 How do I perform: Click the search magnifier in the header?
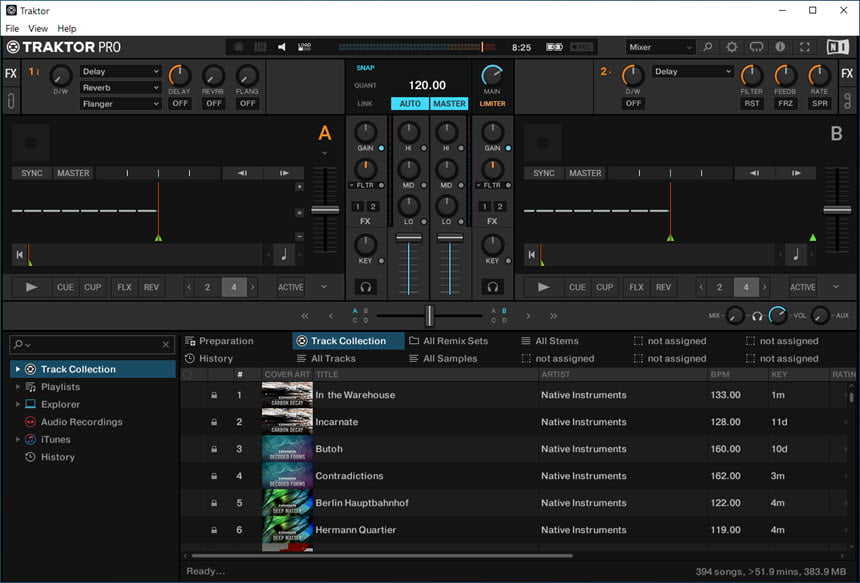point(708,47)
